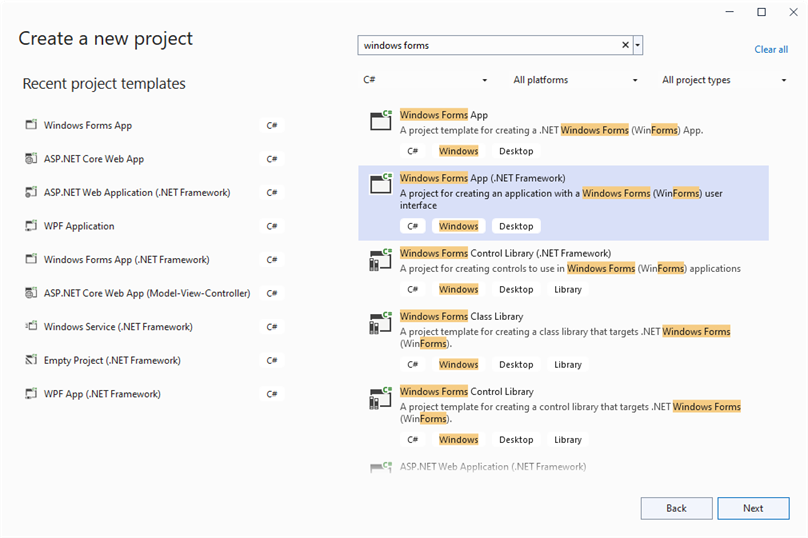Click C# badge beside recent WPF Application
This screenshot has width=808, height=538.
[x=272, y=226]
